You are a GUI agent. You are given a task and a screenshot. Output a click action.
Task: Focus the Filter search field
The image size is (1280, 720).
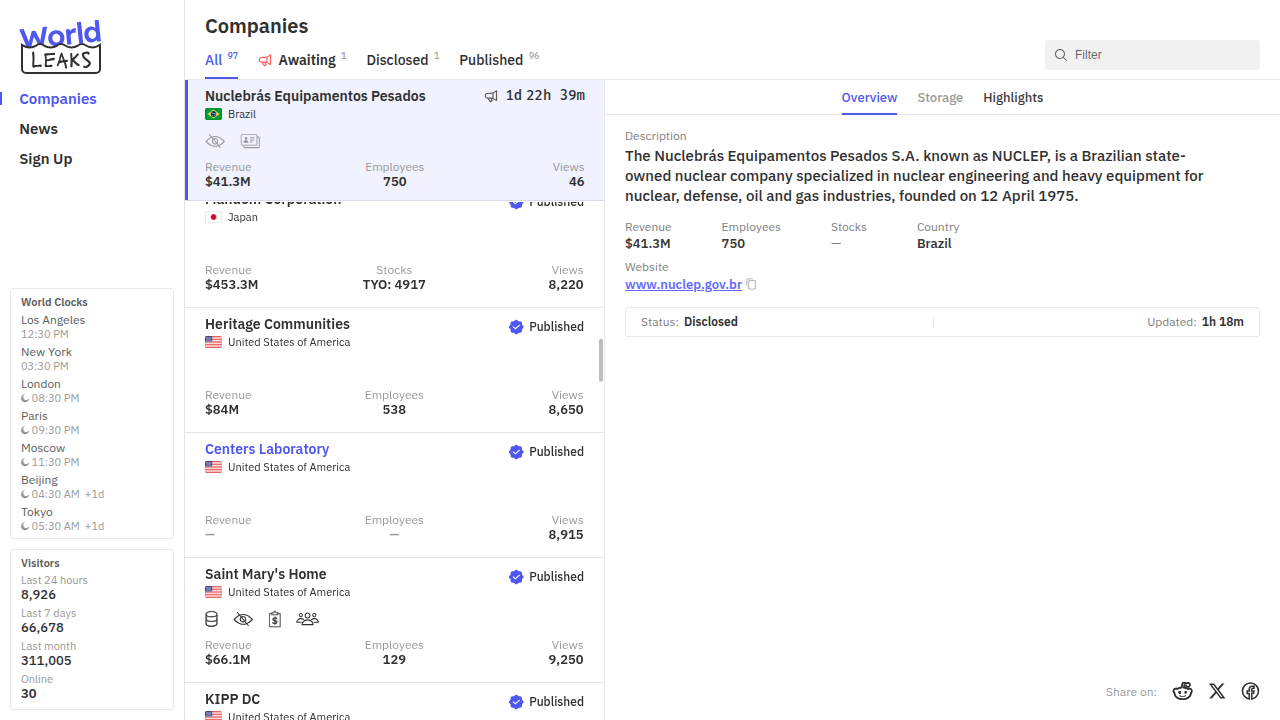coord(1160,55)
